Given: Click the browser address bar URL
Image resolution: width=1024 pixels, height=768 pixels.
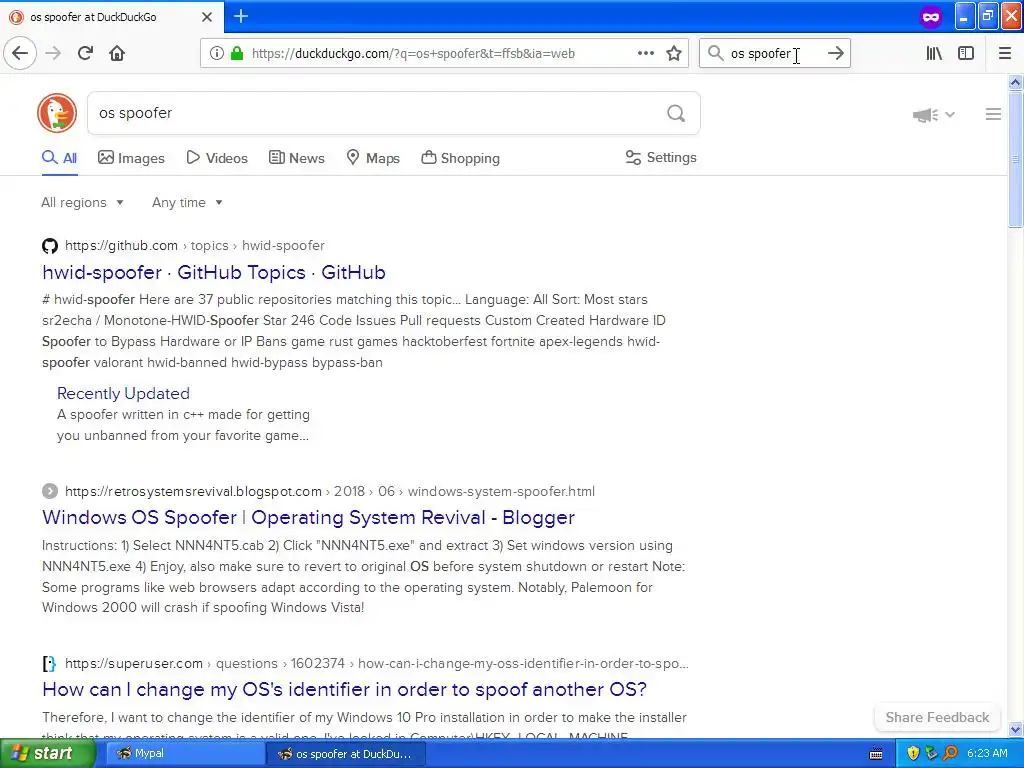Looking at the screenshot, I should (x=413, y=54).
